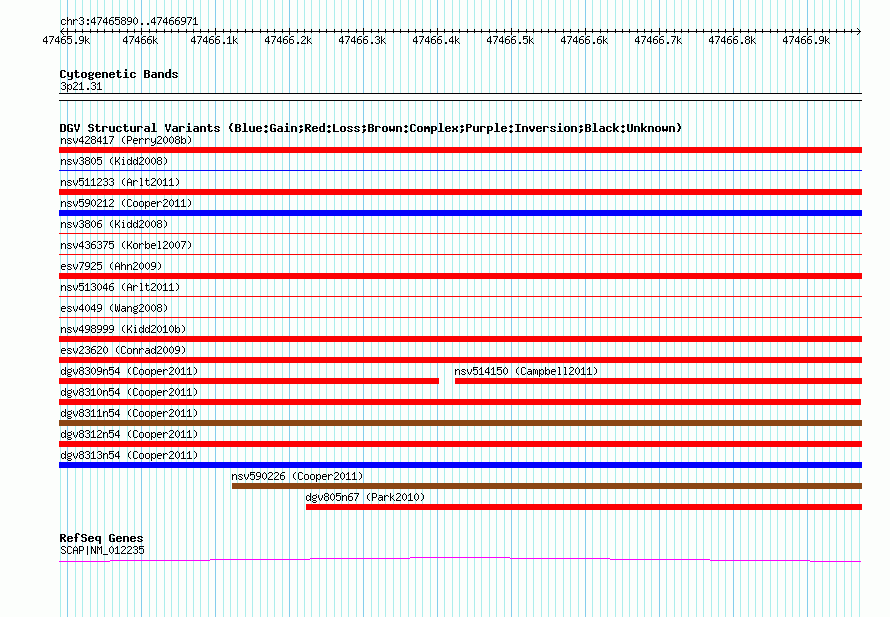Click variant label nsv3805 (Kidd2008)

coord(114,161)
